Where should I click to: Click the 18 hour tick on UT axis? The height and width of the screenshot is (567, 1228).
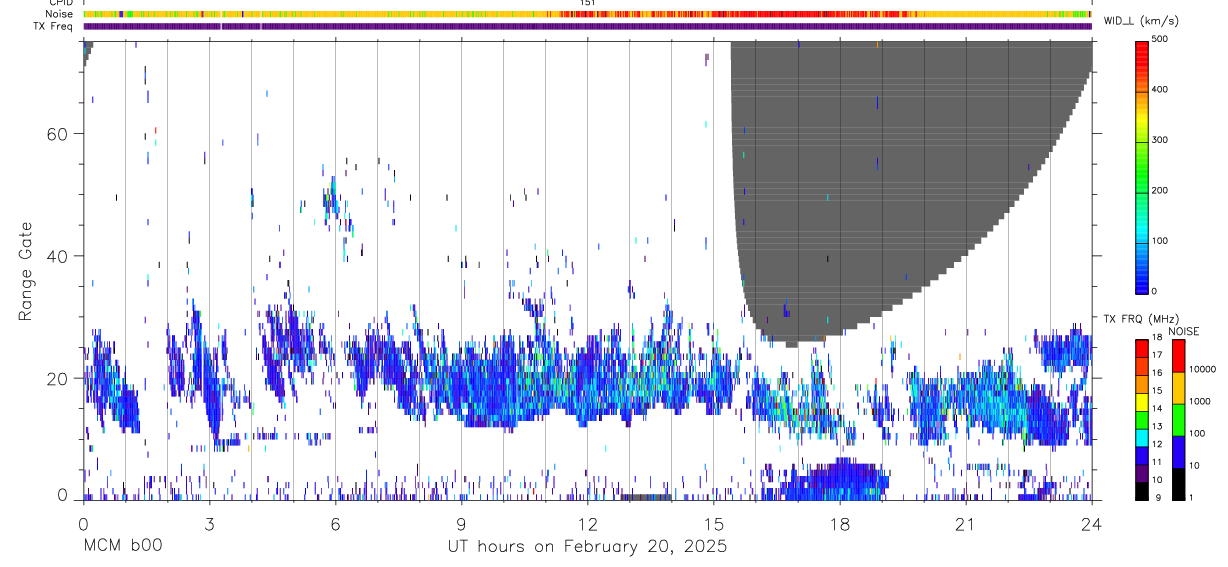[840, 523]
